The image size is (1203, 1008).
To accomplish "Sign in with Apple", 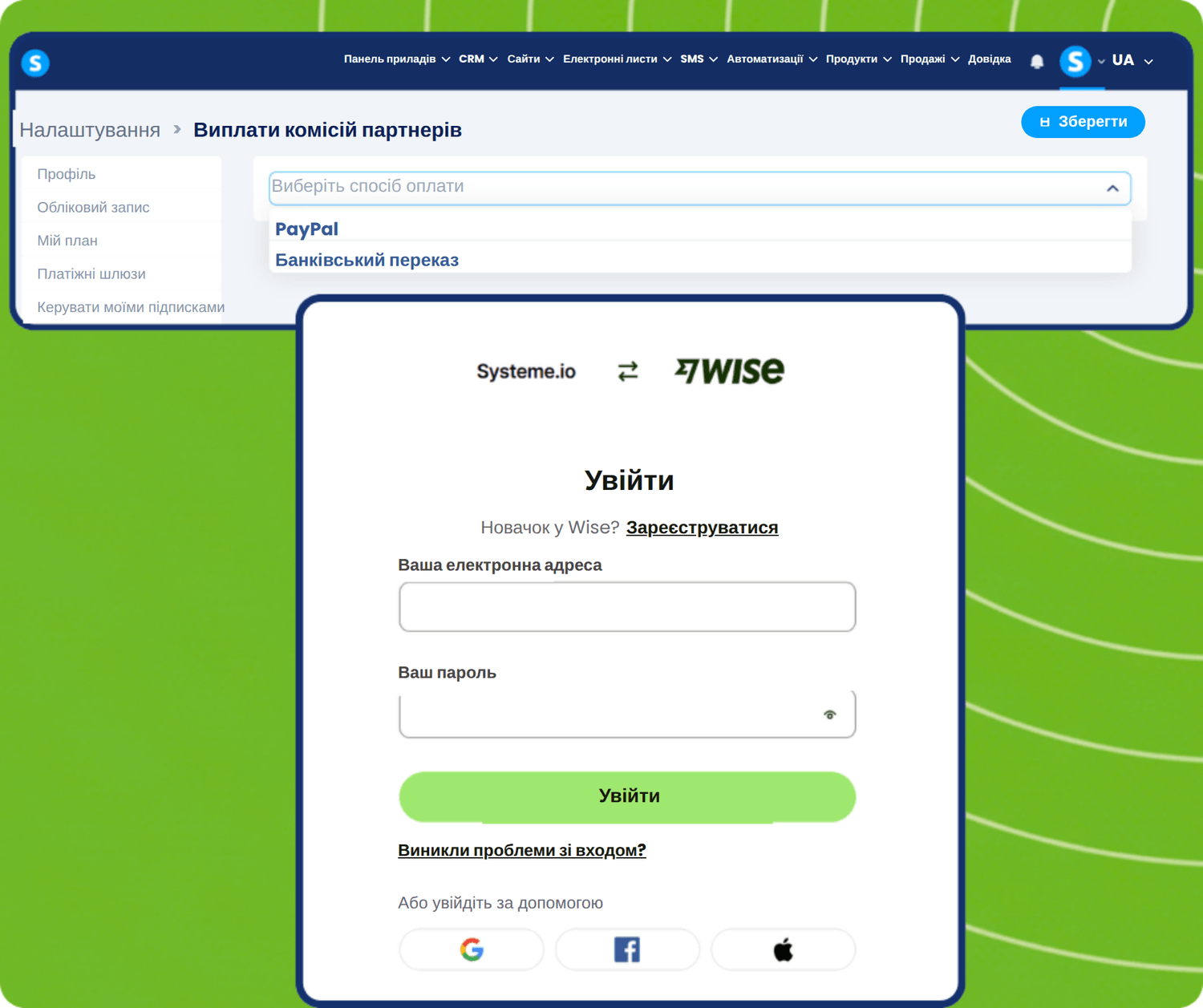I will (783, 949).
